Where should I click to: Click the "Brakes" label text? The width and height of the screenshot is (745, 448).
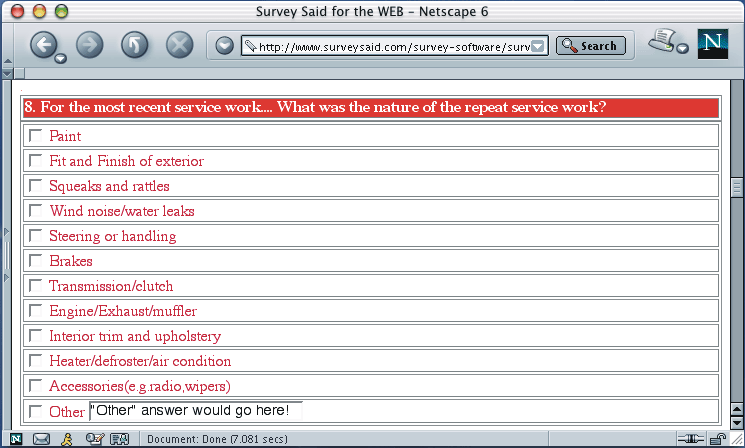71,261
